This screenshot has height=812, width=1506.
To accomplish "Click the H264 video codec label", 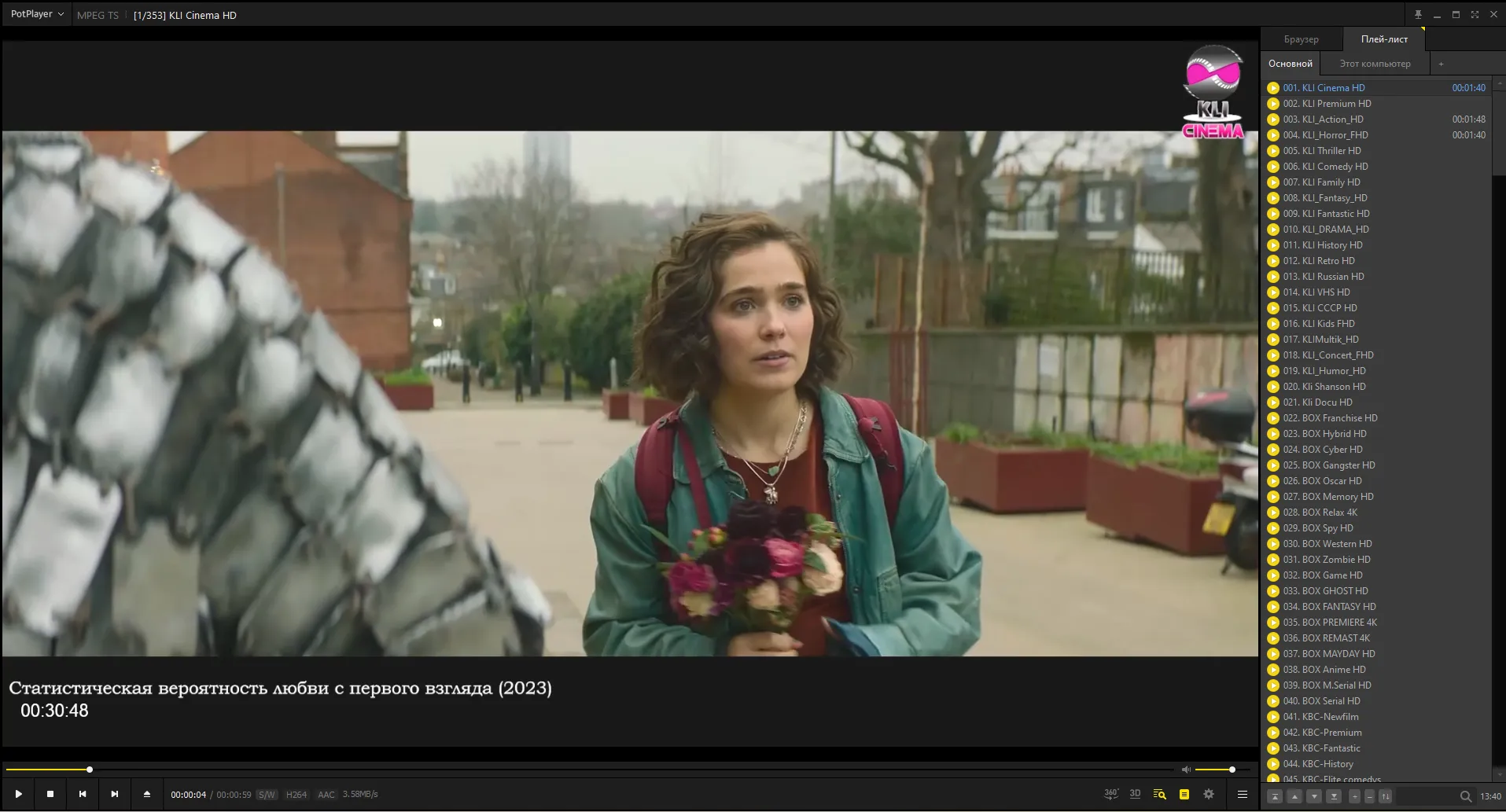I will click(x=296, y=795).
